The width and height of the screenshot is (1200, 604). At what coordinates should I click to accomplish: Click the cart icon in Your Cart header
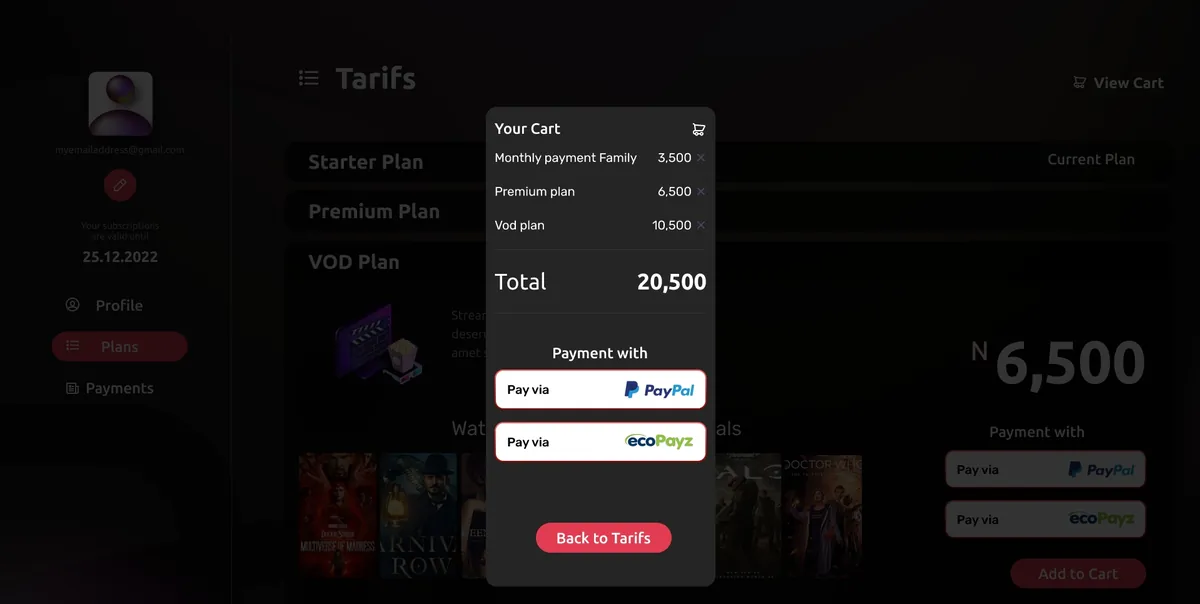(x=698, y=129)
